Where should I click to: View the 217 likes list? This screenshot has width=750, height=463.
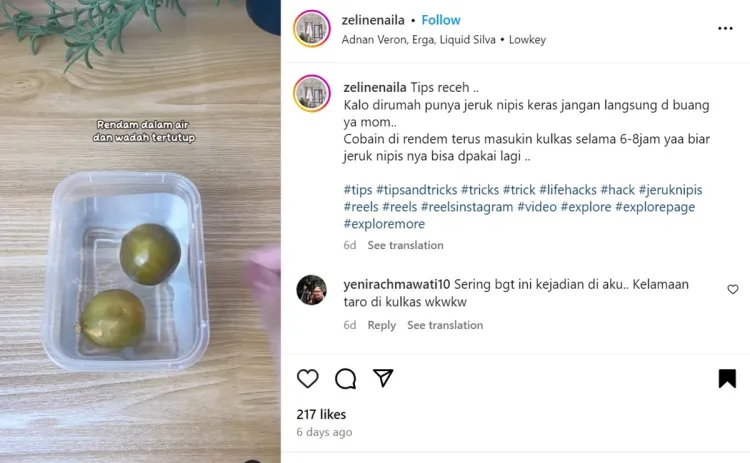[x=321, y=414]
